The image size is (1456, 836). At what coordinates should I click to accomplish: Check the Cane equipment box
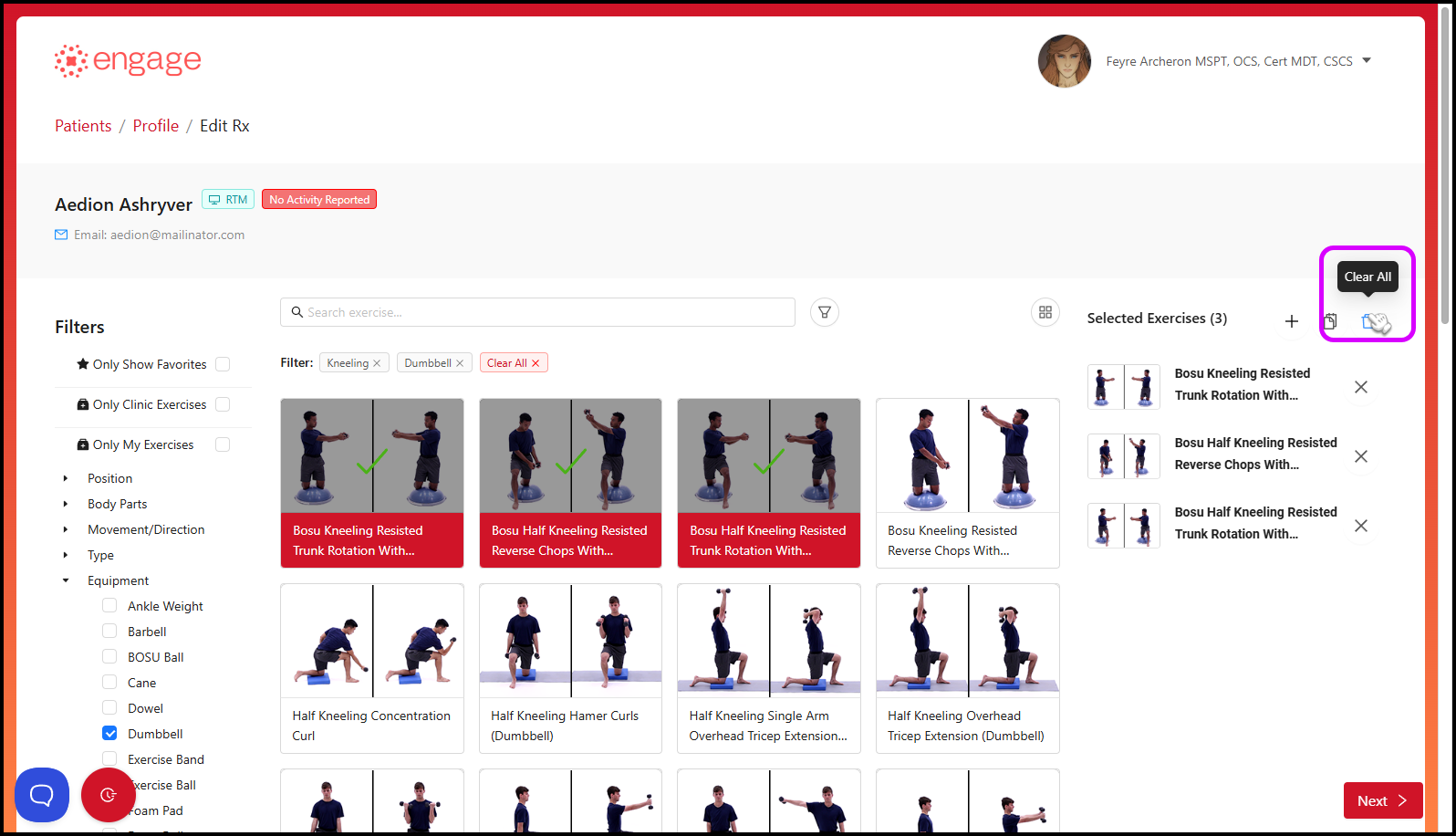(109, 682)
